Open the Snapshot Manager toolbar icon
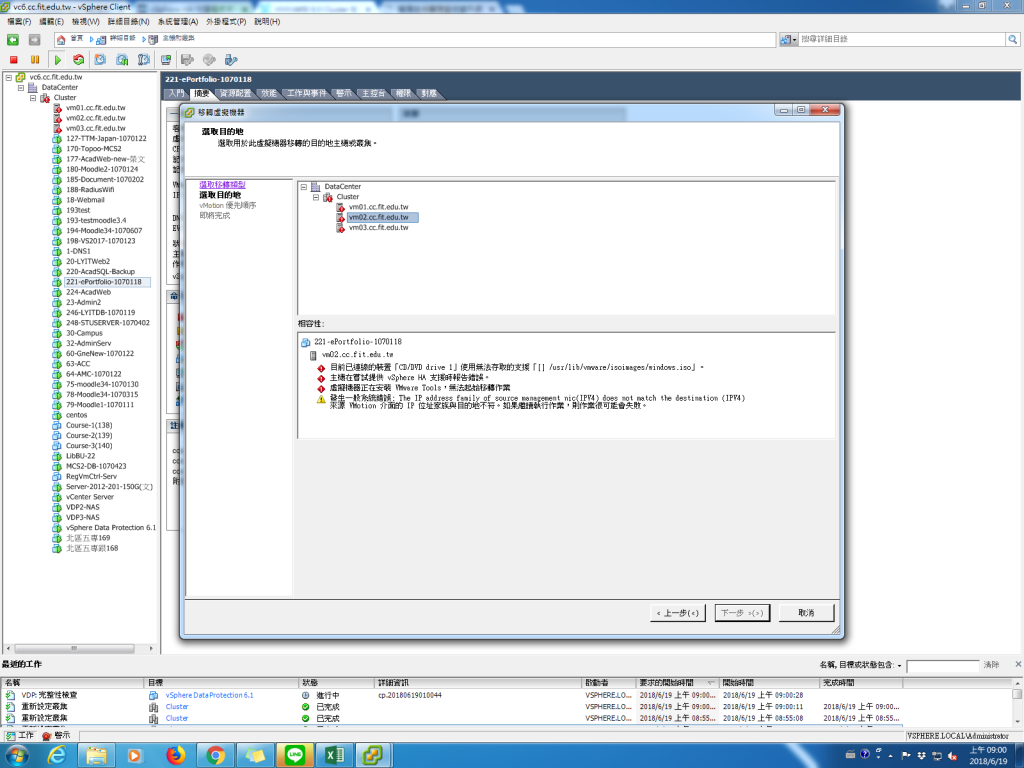The height and width of the screenshot is (768, 1024). 144,60
